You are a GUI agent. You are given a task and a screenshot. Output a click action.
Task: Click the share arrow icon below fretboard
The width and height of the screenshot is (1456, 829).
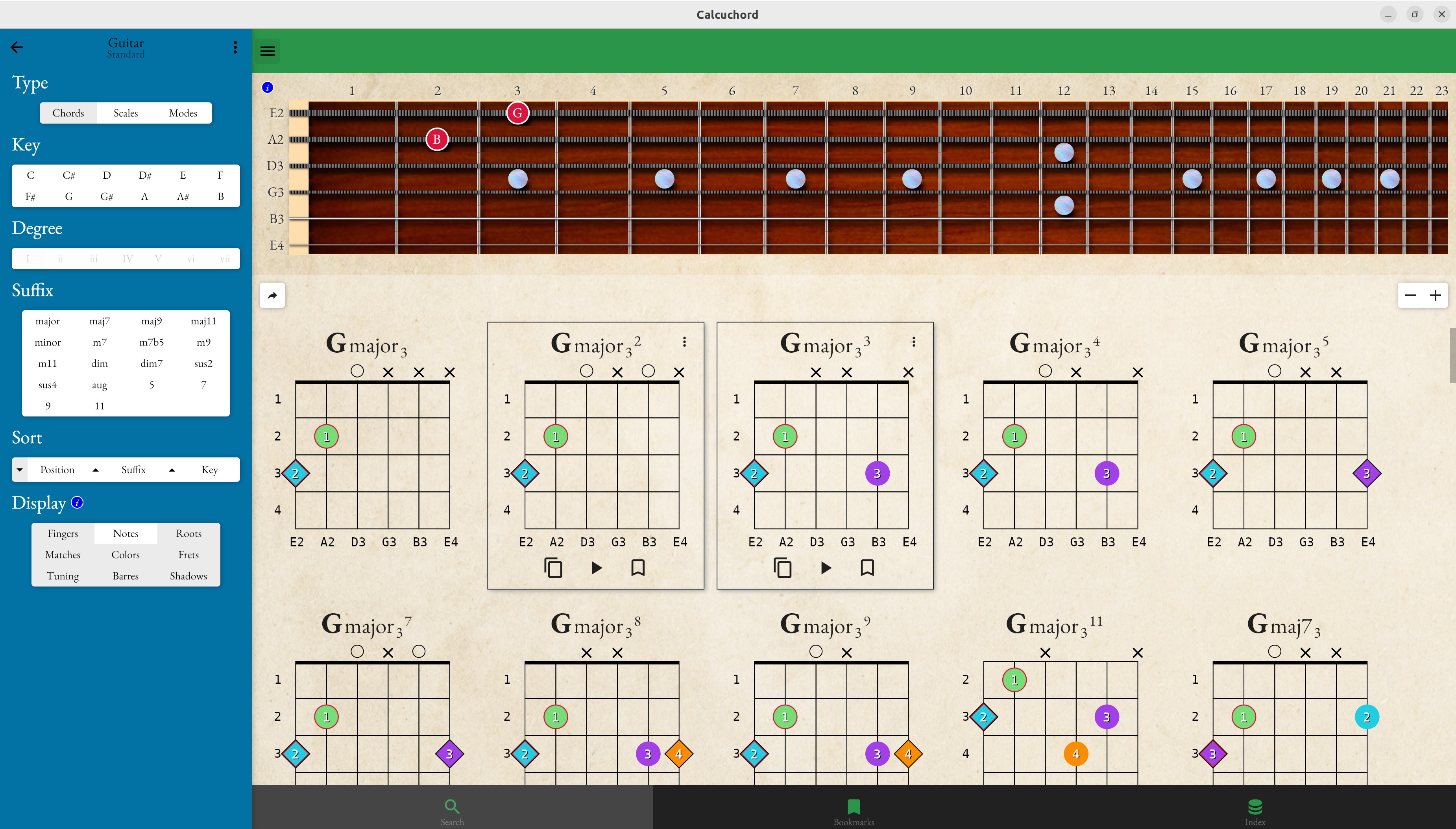point(272,296)
